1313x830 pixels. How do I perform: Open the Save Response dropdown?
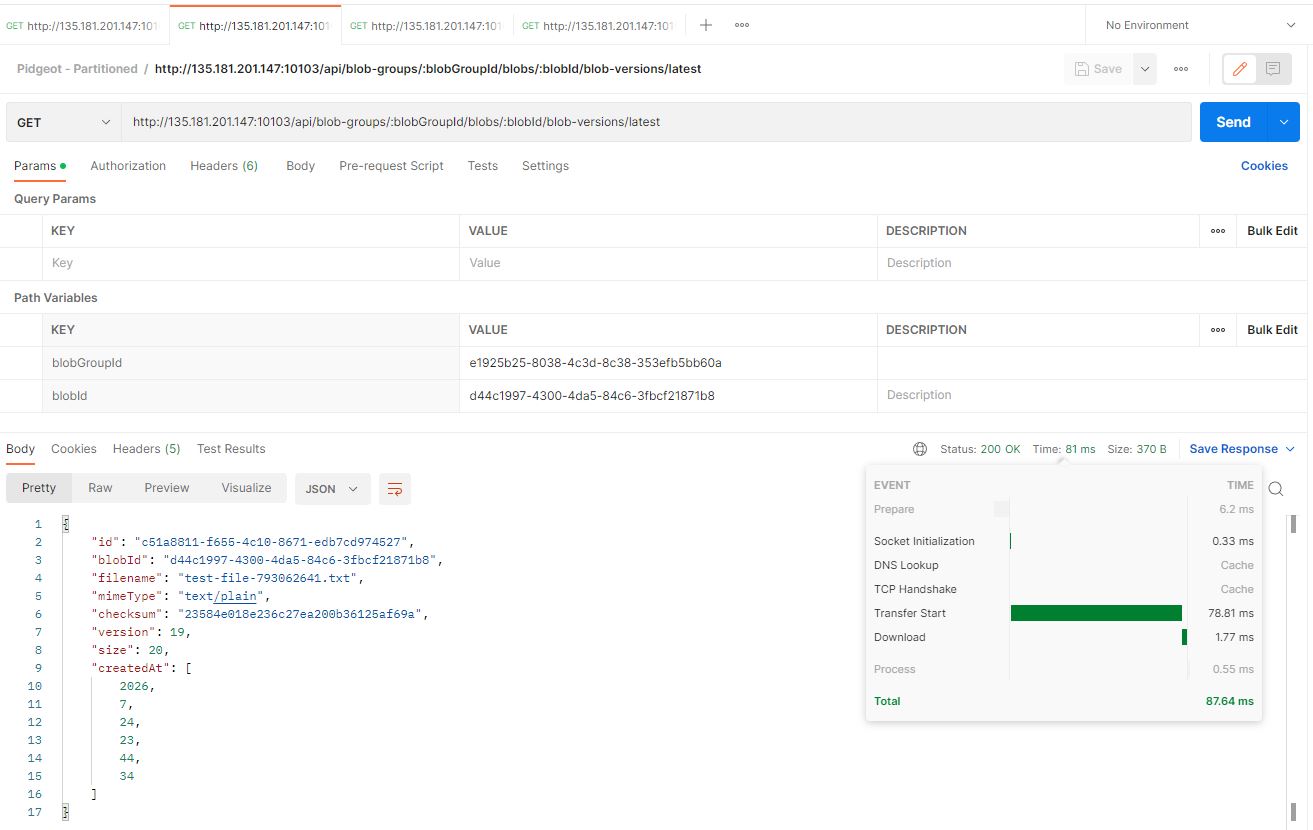click(1242, 449)
